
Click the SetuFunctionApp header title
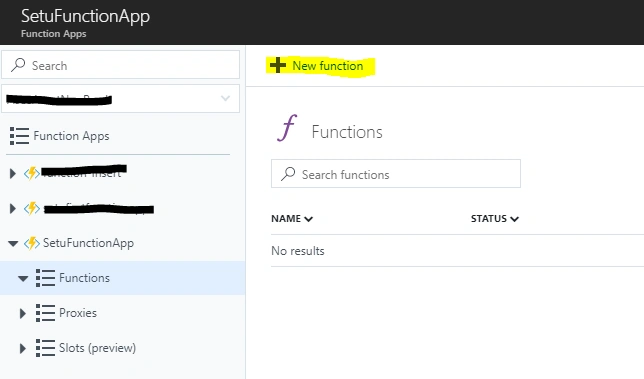pyautogui.click(x=85, y=16)
